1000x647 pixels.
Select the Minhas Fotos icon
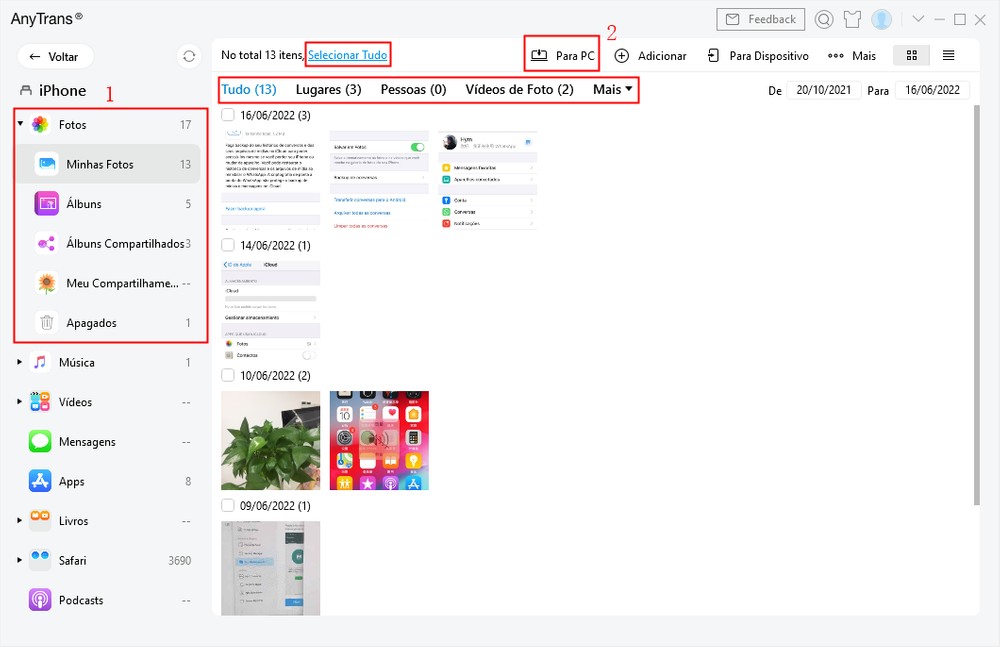click(47, 164)
